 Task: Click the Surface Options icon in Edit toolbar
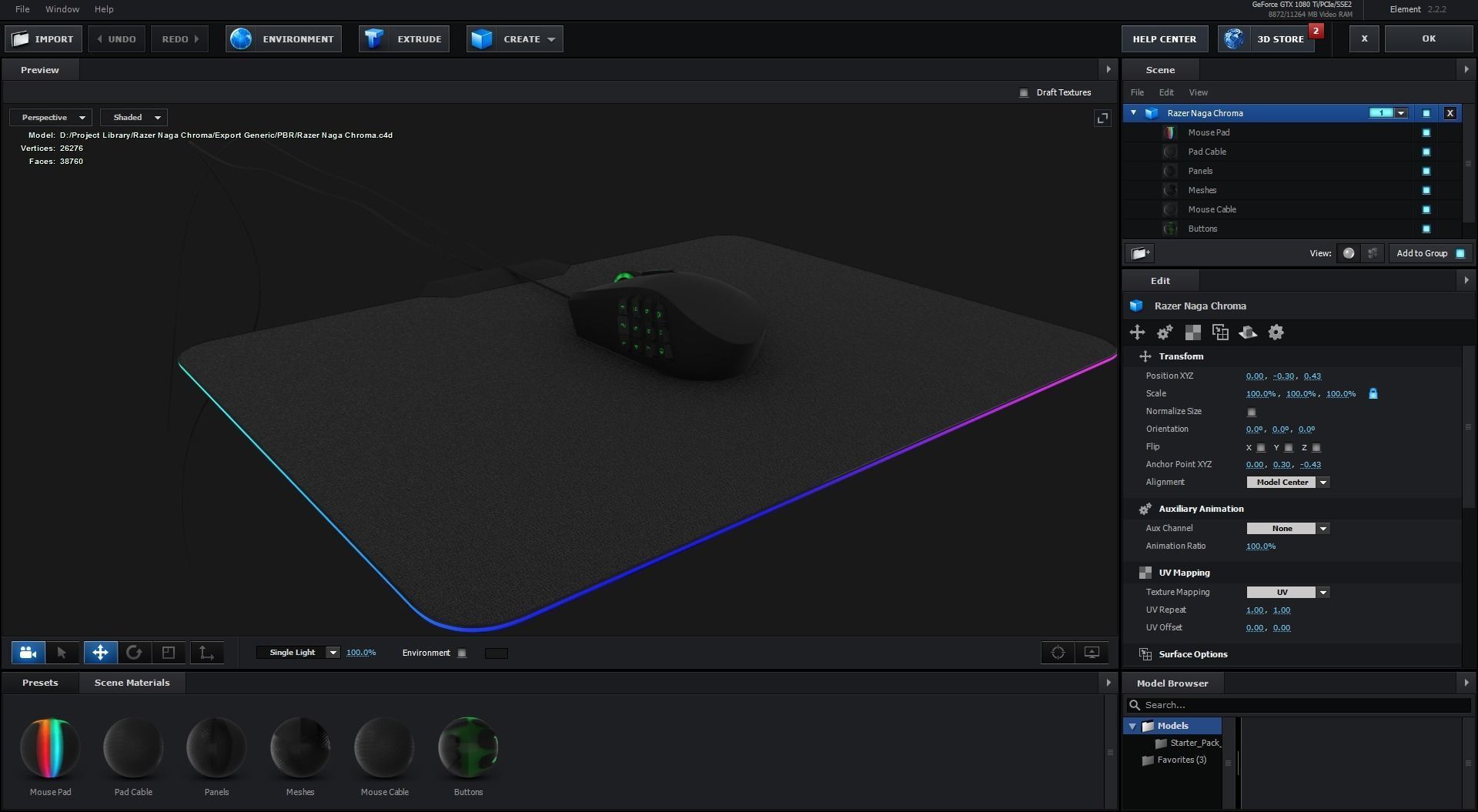click(x=1220, y=332)
